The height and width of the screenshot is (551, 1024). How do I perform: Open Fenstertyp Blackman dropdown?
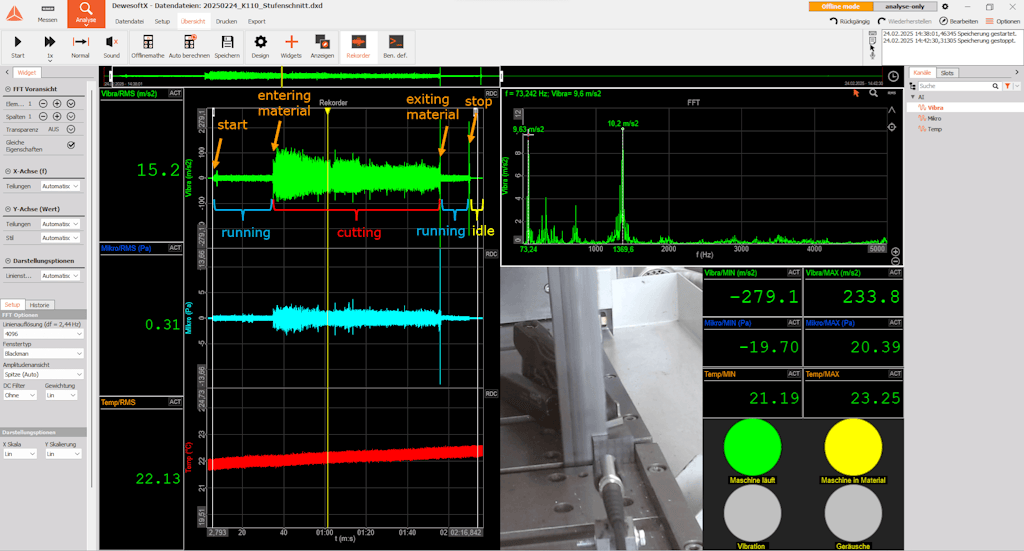click(43, 353)
